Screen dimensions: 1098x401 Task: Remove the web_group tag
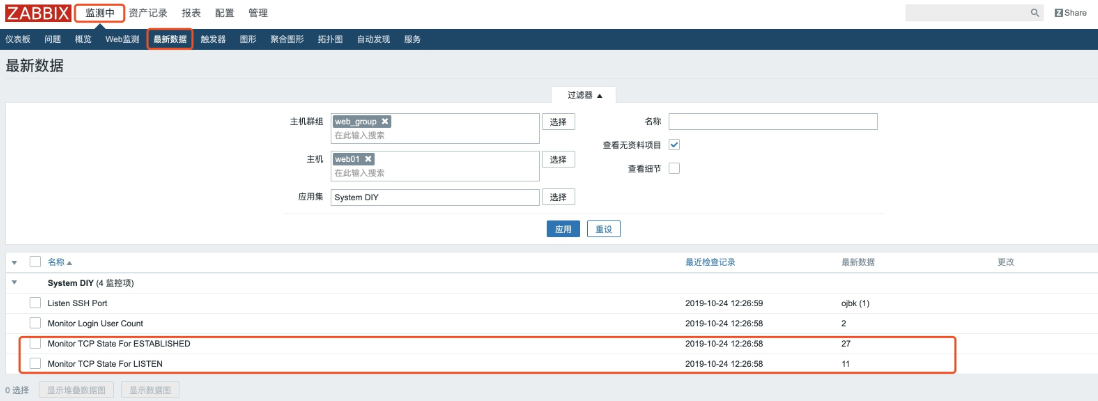385,121
